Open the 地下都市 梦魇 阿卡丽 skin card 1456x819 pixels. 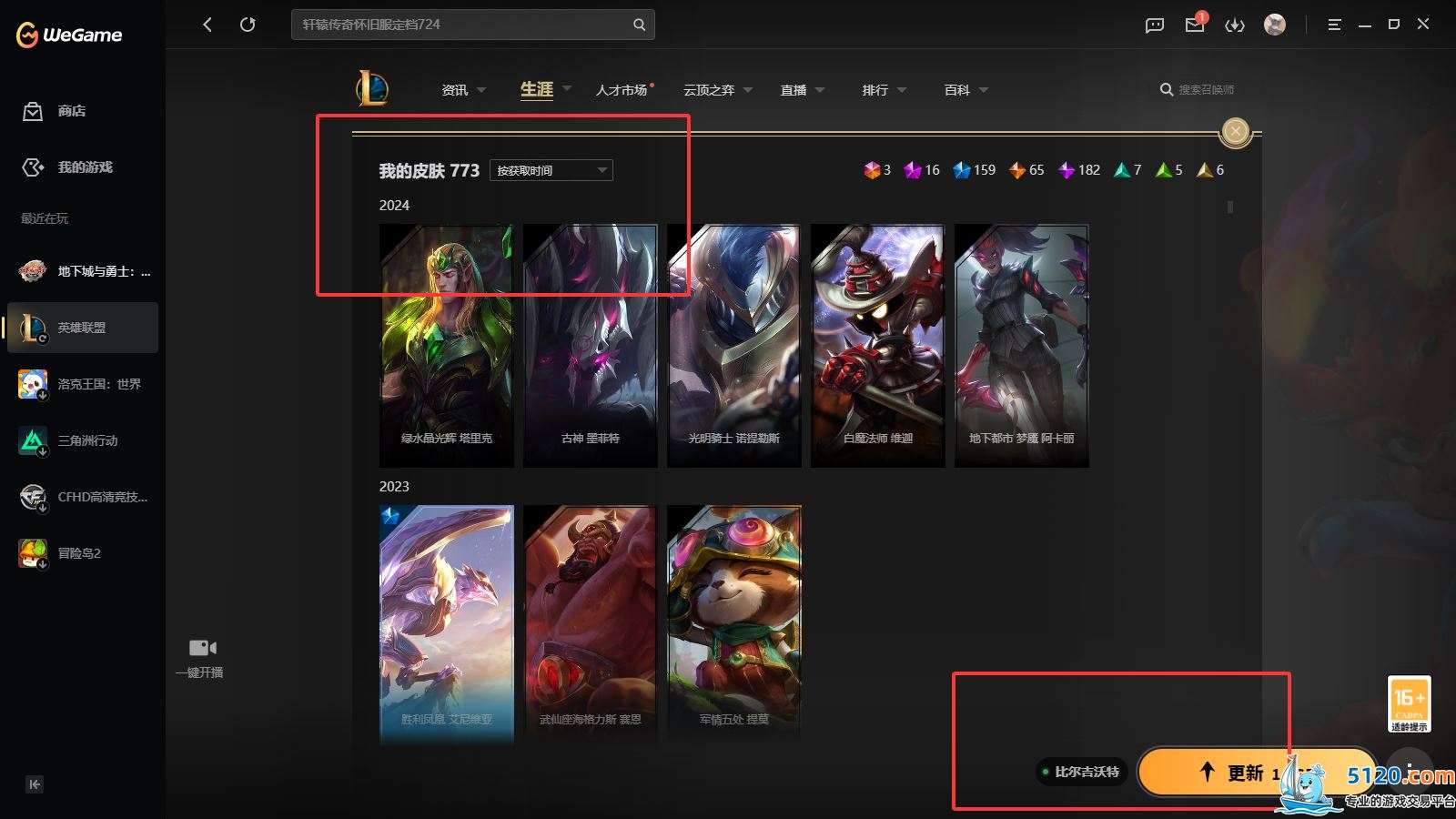1022,346
